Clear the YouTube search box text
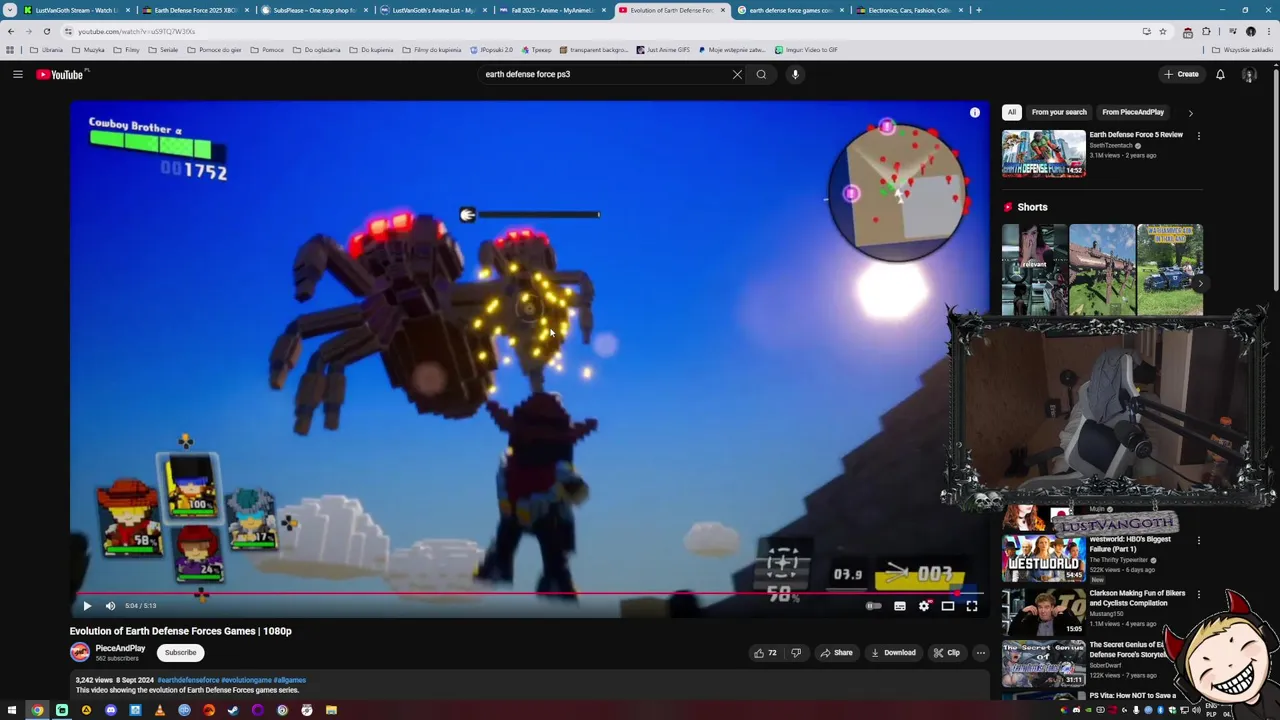The height and width of the screenshot is (720, 1280). [737, 74]
